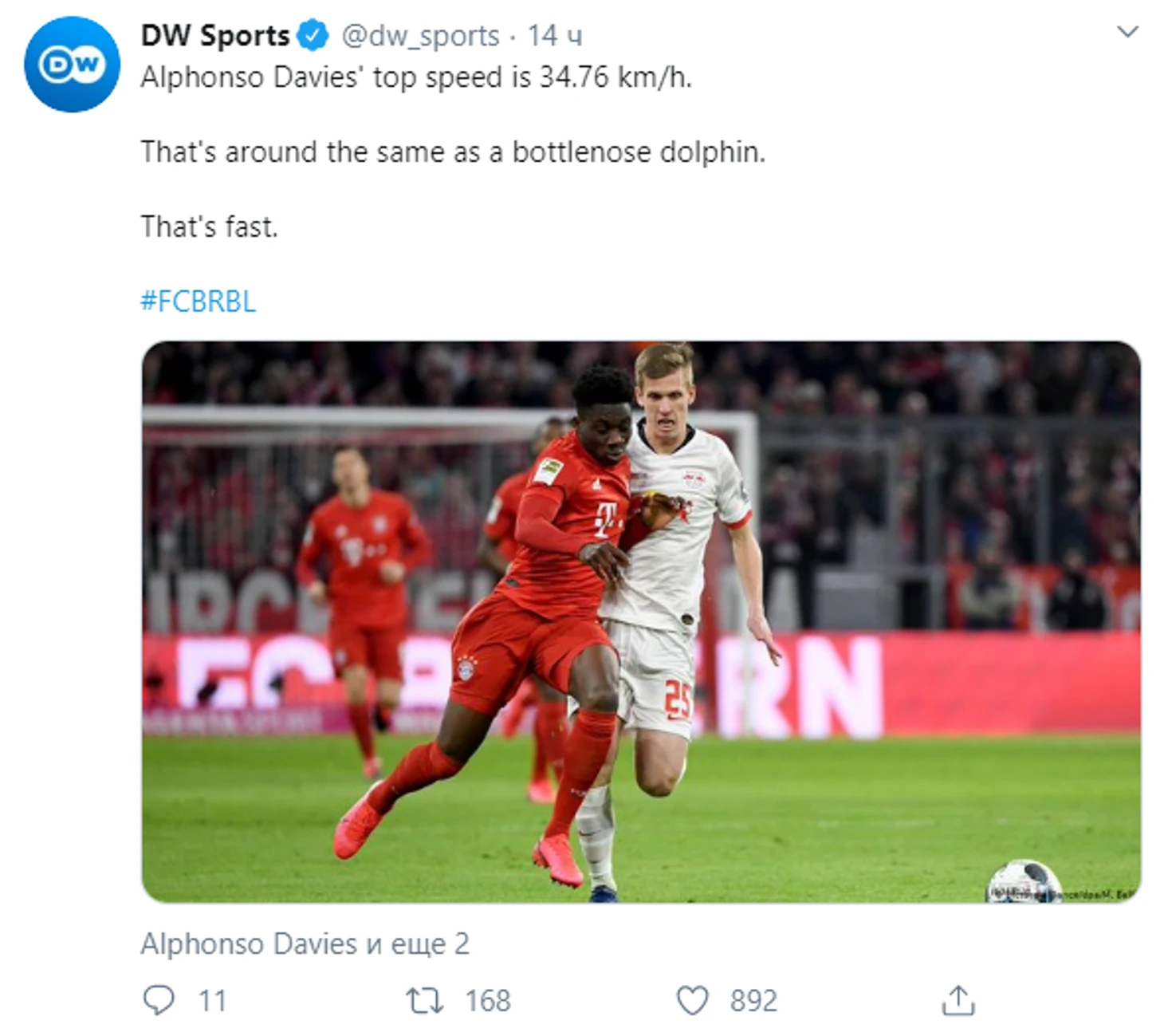Screen dimensions: 1164x1036
Task: Open the football match photo
Action: 641,622
